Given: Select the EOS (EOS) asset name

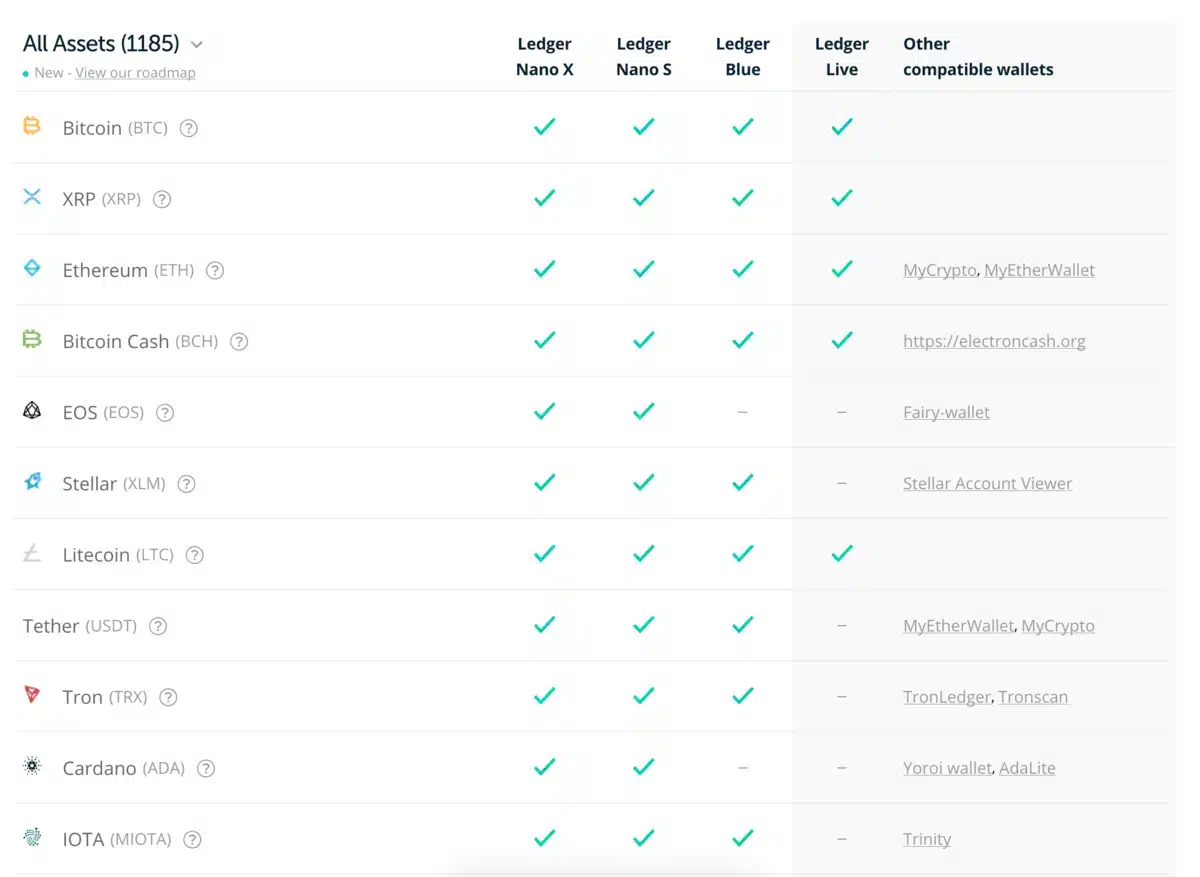Looking at the screenshot, I should click(x=103, y=412).
